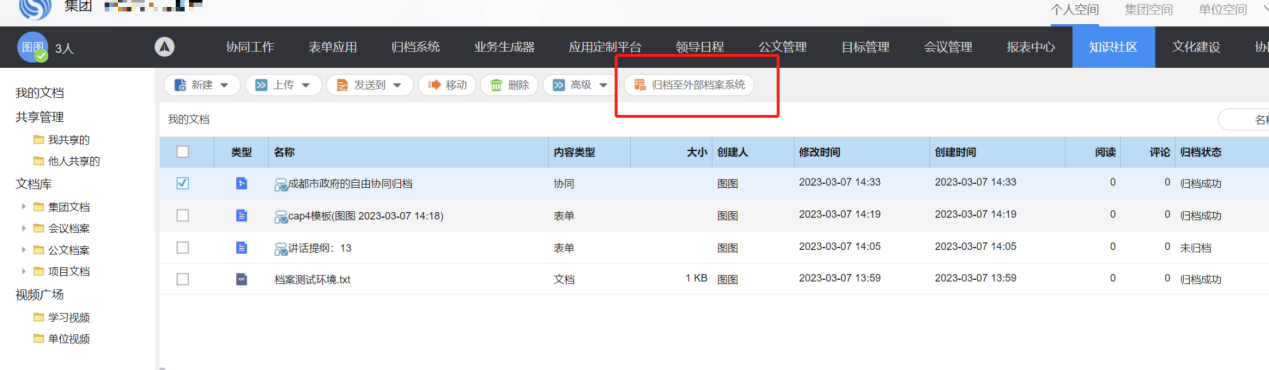Check the 讲话提纲：13 row checkbox
Screen dimensions: 1269x370
pos(182,247)
